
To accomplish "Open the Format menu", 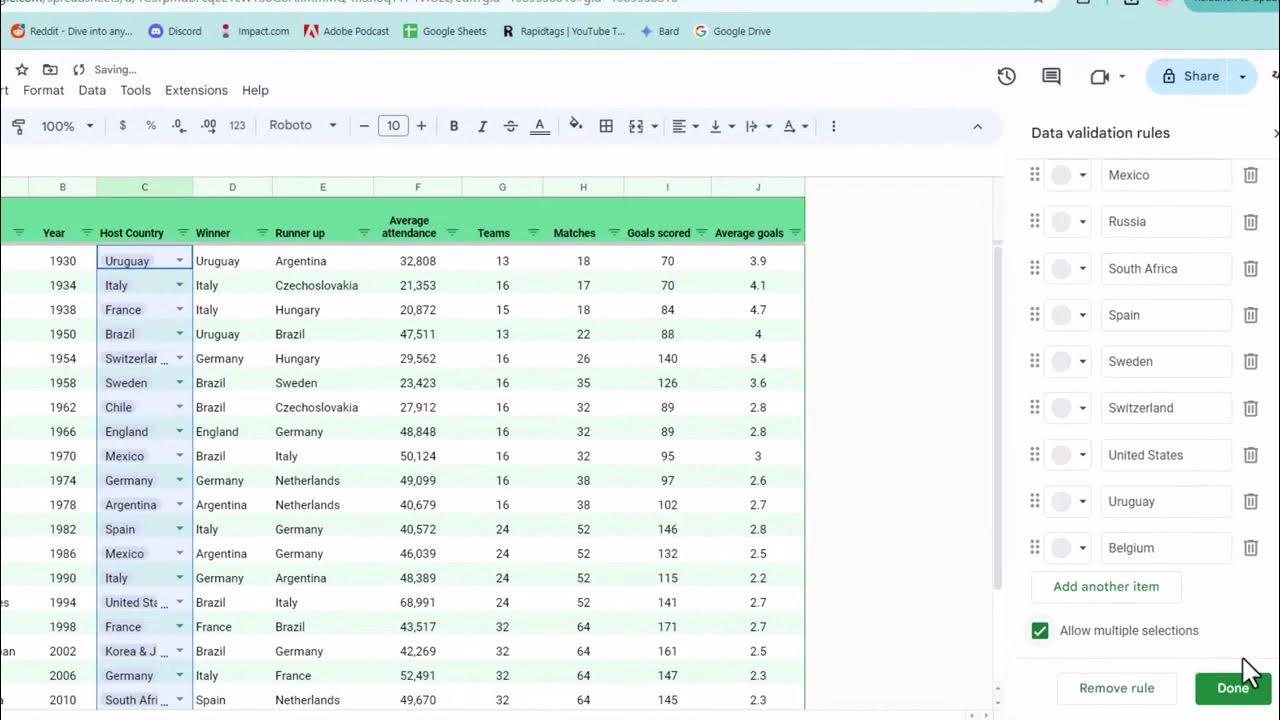I will (x=43, y=90).
